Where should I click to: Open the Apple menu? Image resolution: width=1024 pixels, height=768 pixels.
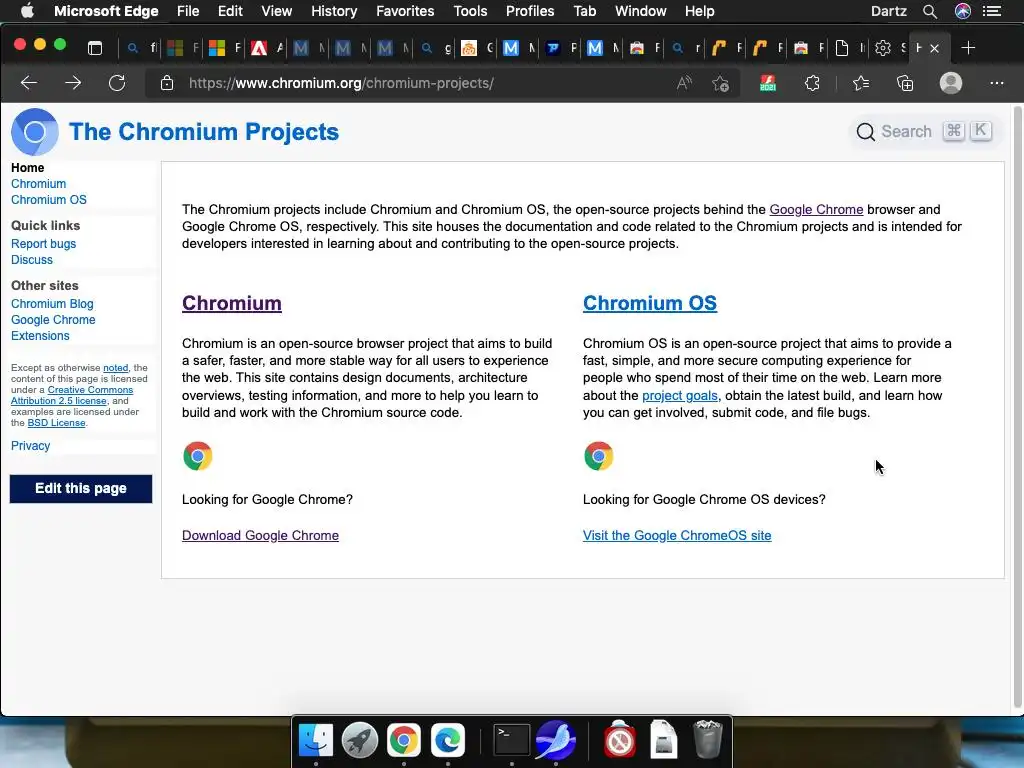(x=27, y=11)
